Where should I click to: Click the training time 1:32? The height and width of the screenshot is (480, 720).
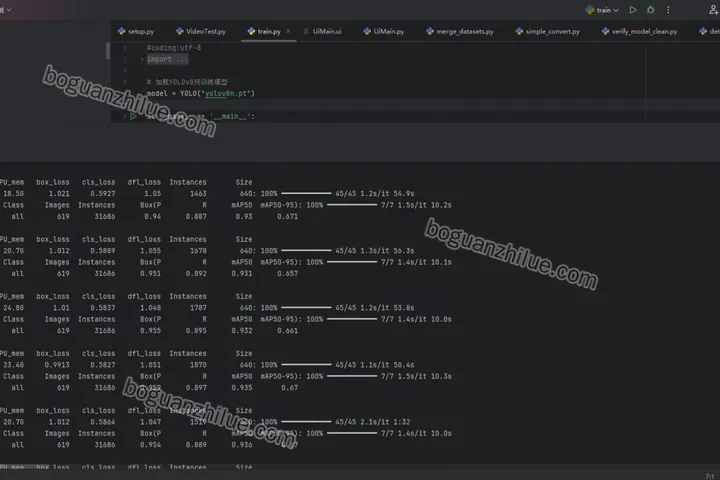[x=401, y=422]
